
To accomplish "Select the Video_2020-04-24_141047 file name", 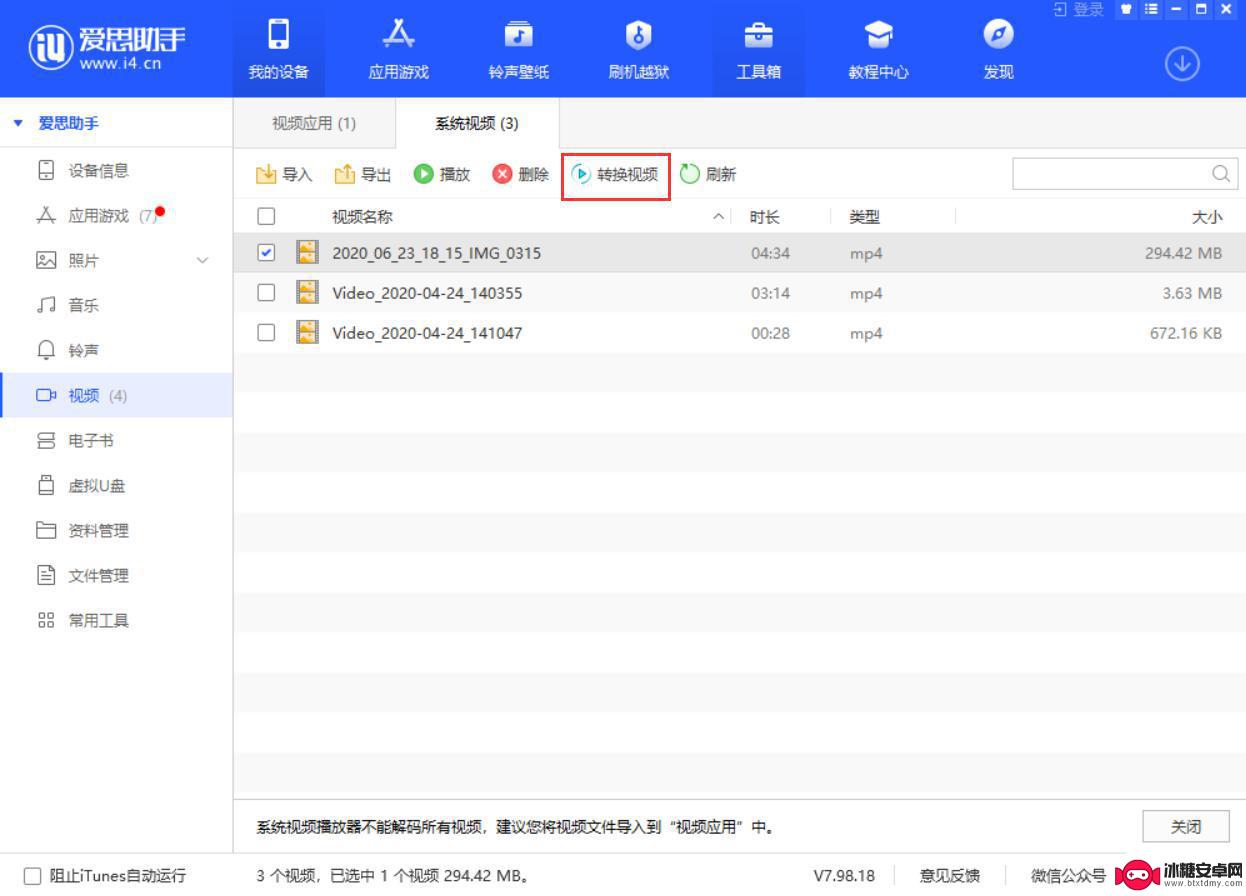I will tap(427, 333).
